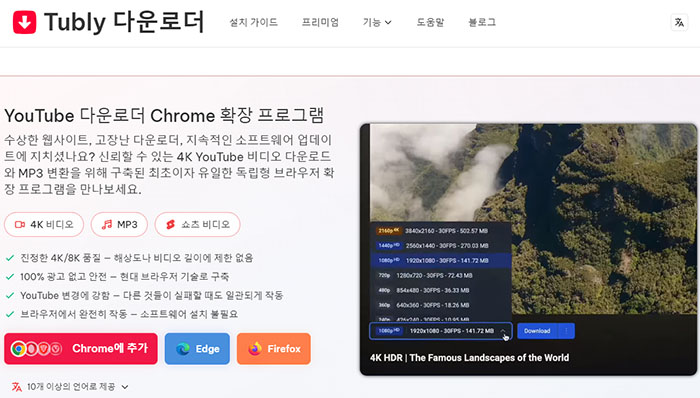Viewport: 700px width, 398px height.
Task: Select the MP3 pill
Action: (x=119, y=224)
